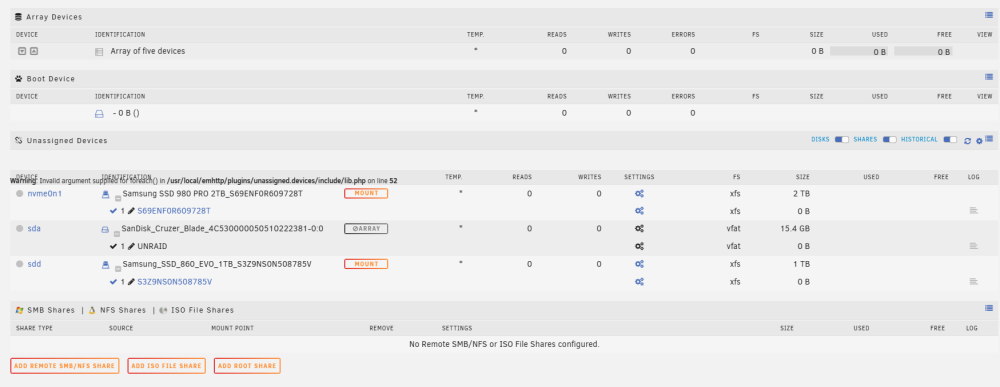This screenshot has height=387, width=1000.
Task: Toggle the Disks switch
Action: pos(842,140)
